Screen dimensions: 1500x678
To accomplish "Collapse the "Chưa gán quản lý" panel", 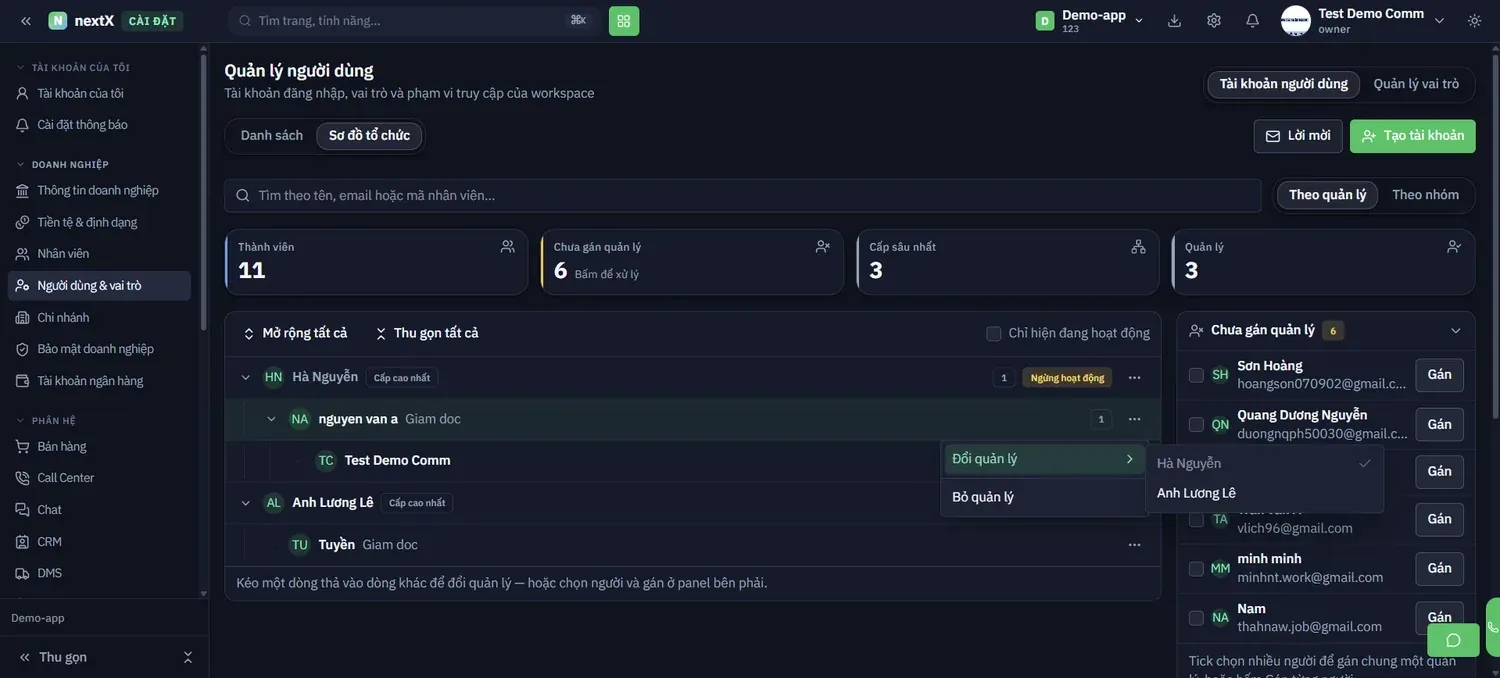I will pyautogui.click(x=1455, y=330).
